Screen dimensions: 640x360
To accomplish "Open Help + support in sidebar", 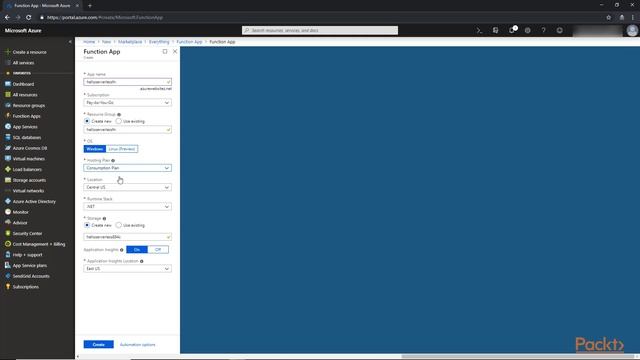I will coord(24,255).
